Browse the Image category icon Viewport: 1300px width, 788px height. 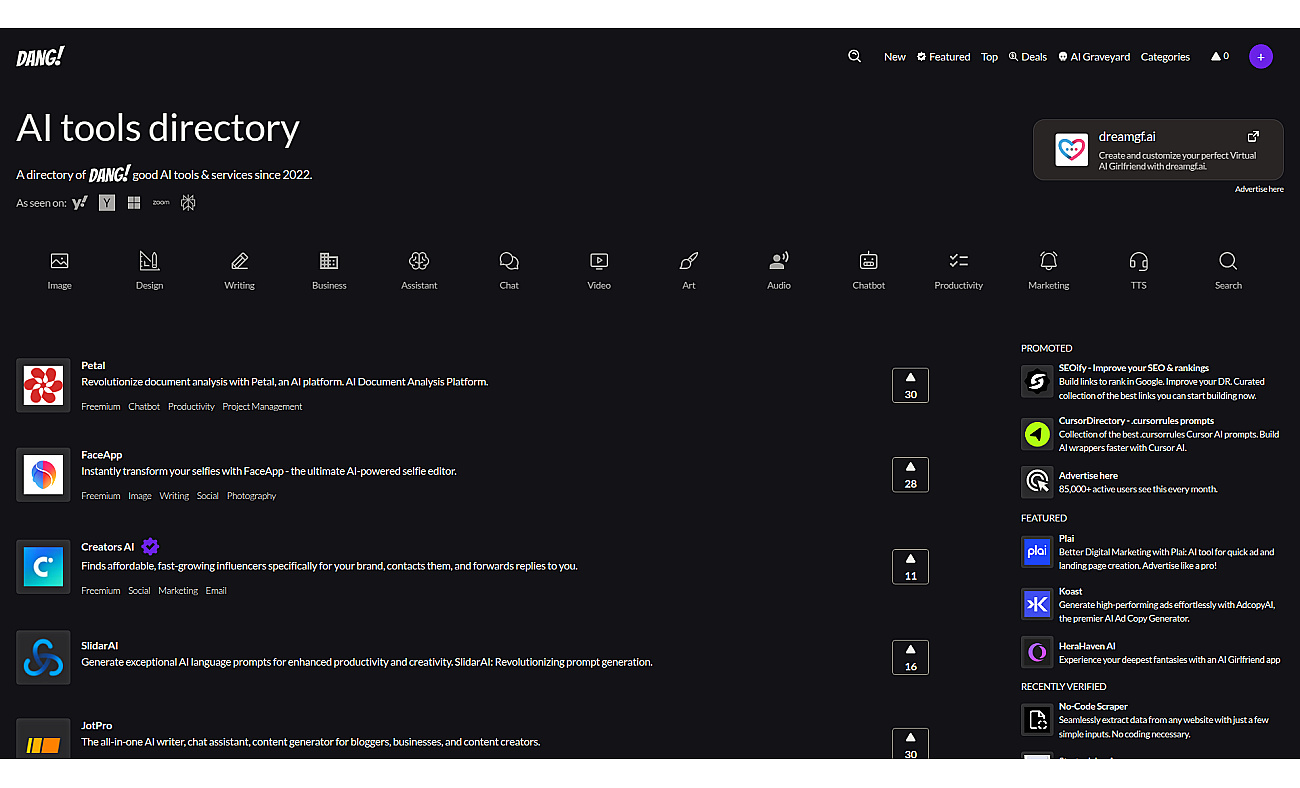coord(59,261)
